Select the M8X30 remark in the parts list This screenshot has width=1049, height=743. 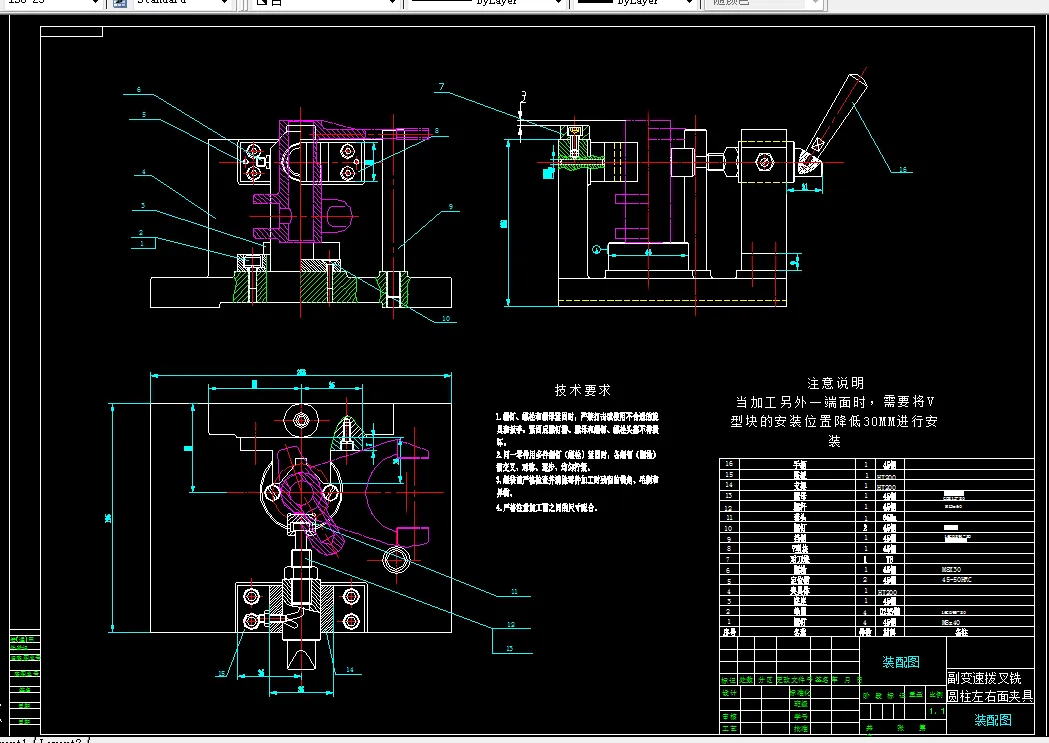click(x=951, y=570)
